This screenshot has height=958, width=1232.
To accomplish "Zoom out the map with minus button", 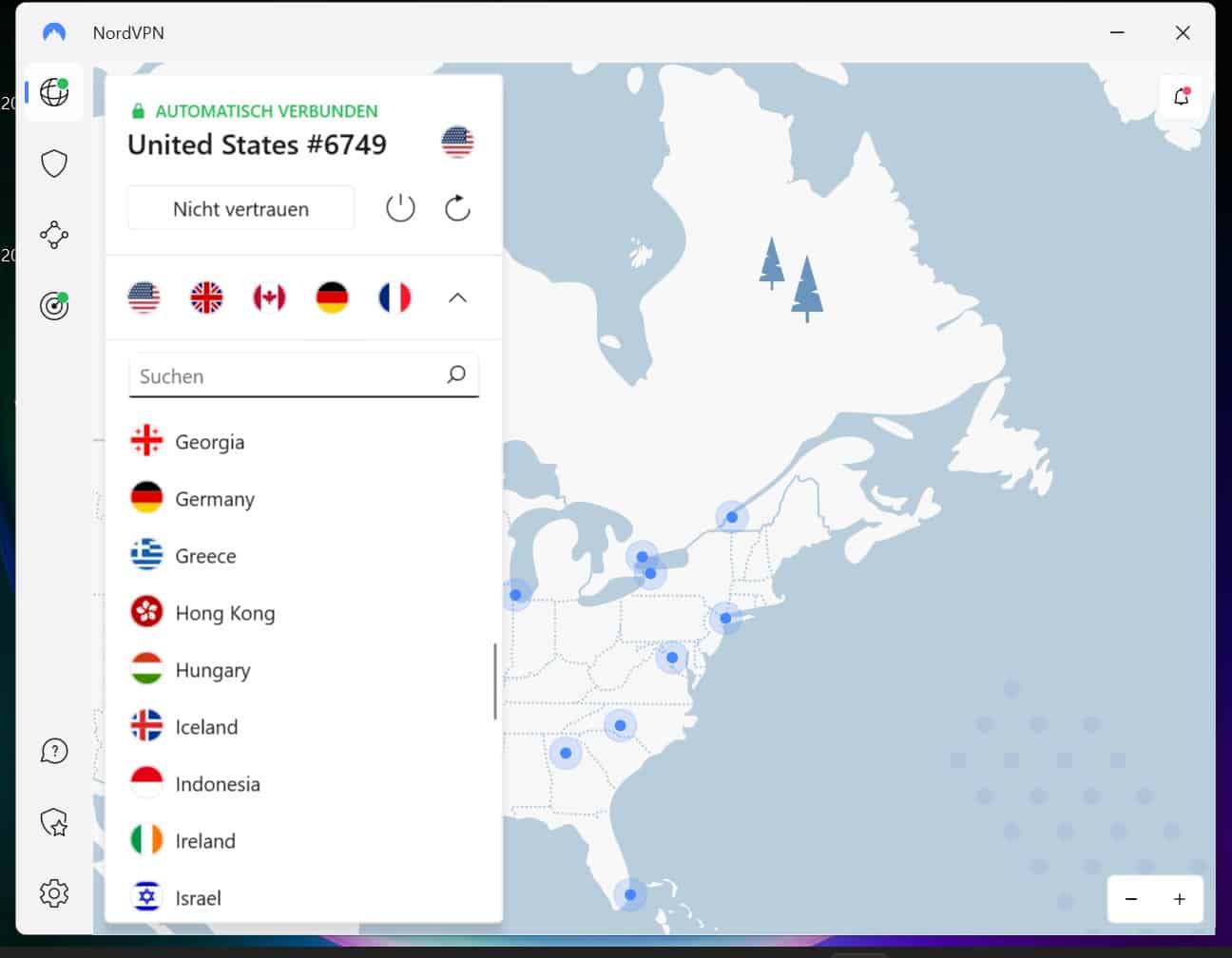I will pos(1131,899).
